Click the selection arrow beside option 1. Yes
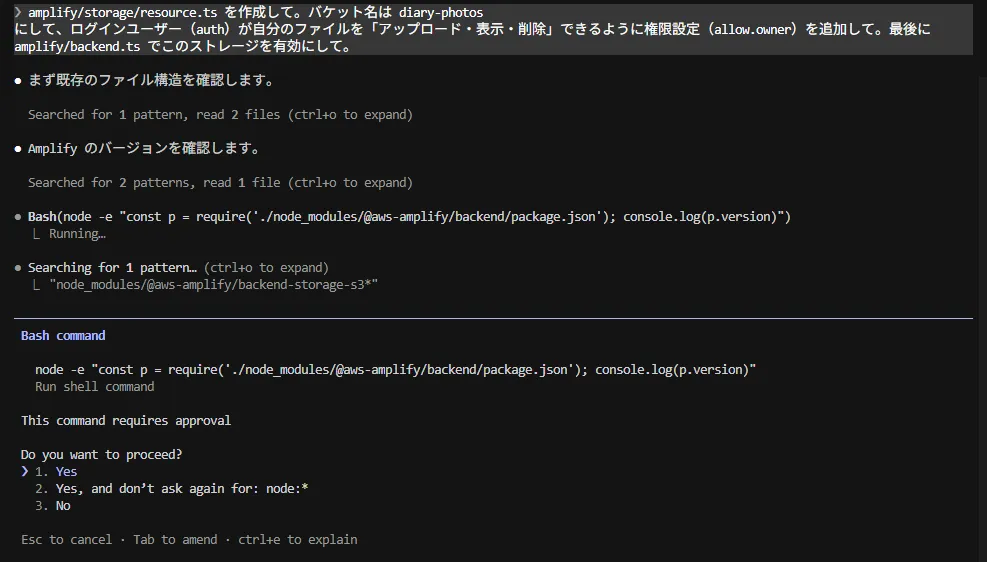 click(x=25, y=472)
